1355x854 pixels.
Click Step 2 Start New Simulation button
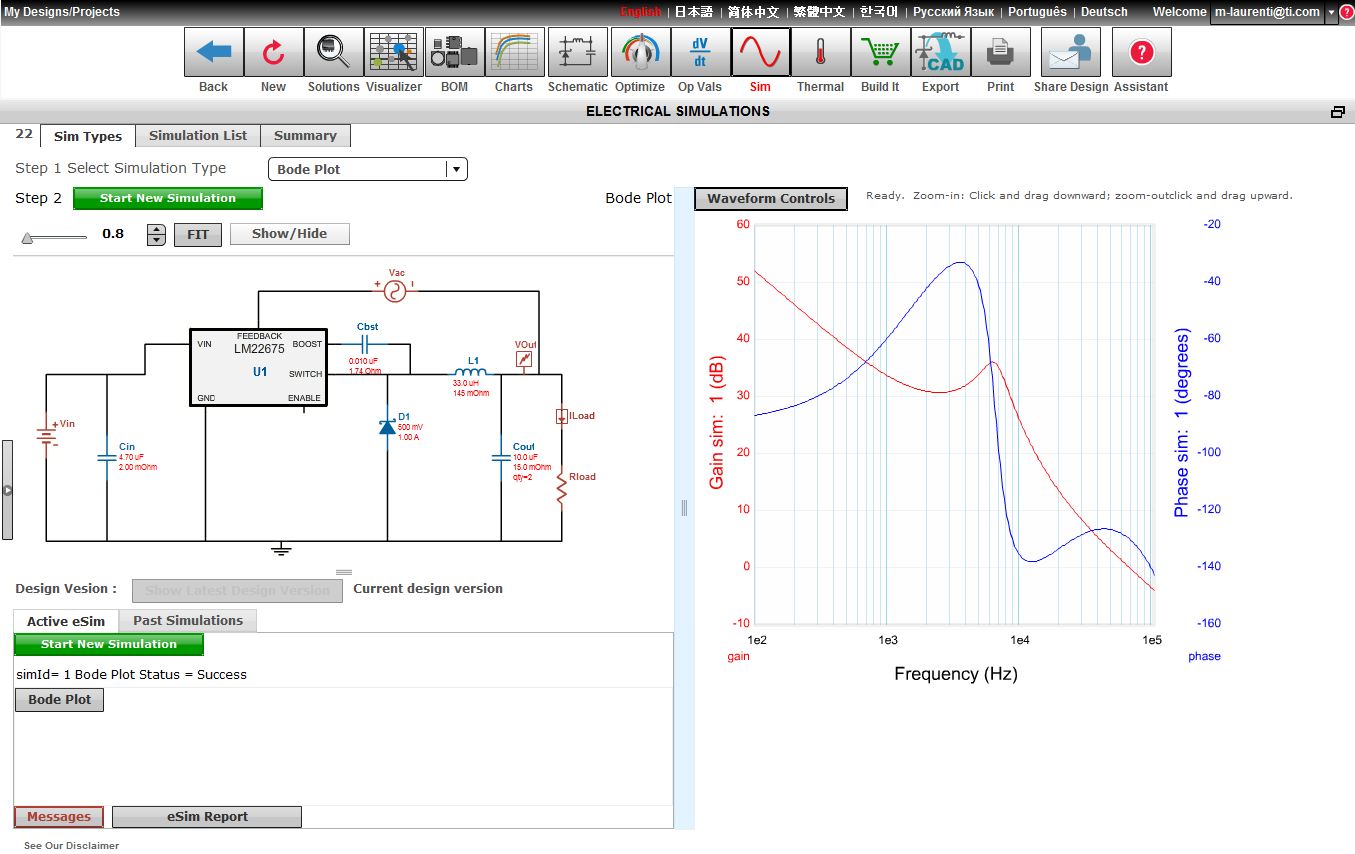tap(168, 198)
